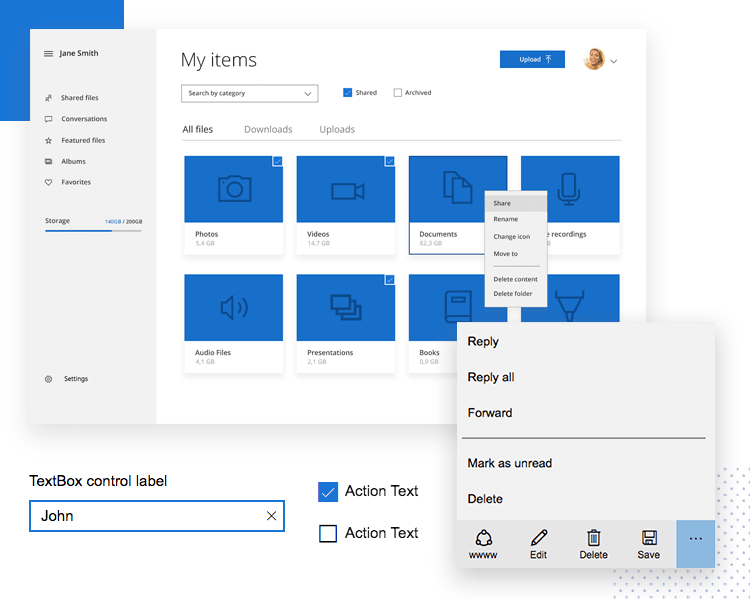Open the Audio Files speaker tile

point(234,307)
